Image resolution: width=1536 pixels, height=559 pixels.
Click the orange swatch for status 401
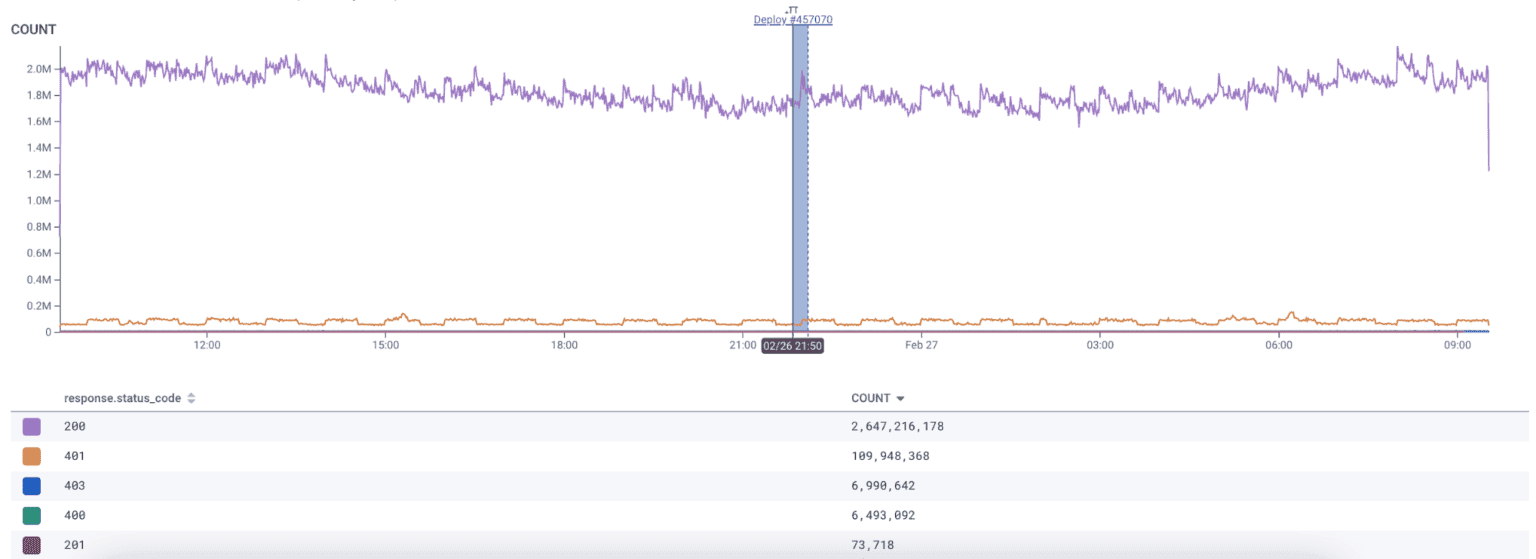pos(32,456)
